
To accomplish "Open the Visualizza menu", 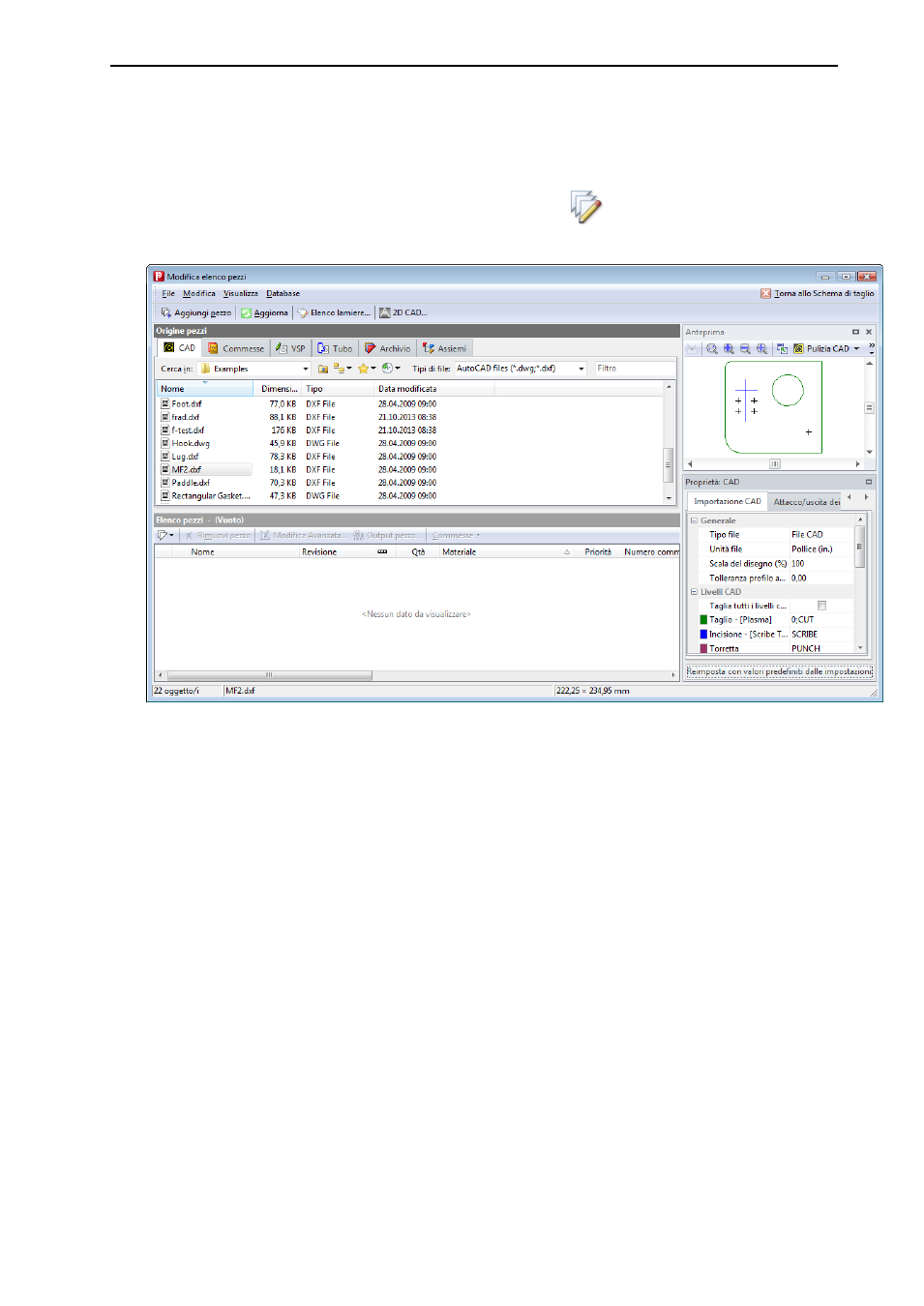I will pyautogui.click(x=241, y=293).
